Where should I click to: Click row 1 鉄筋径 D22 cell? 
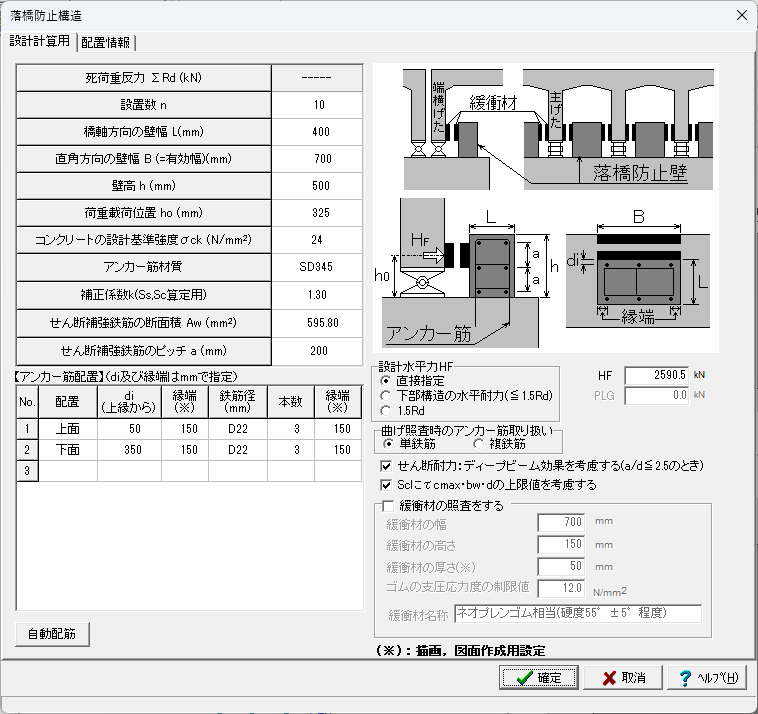[238, 428]
